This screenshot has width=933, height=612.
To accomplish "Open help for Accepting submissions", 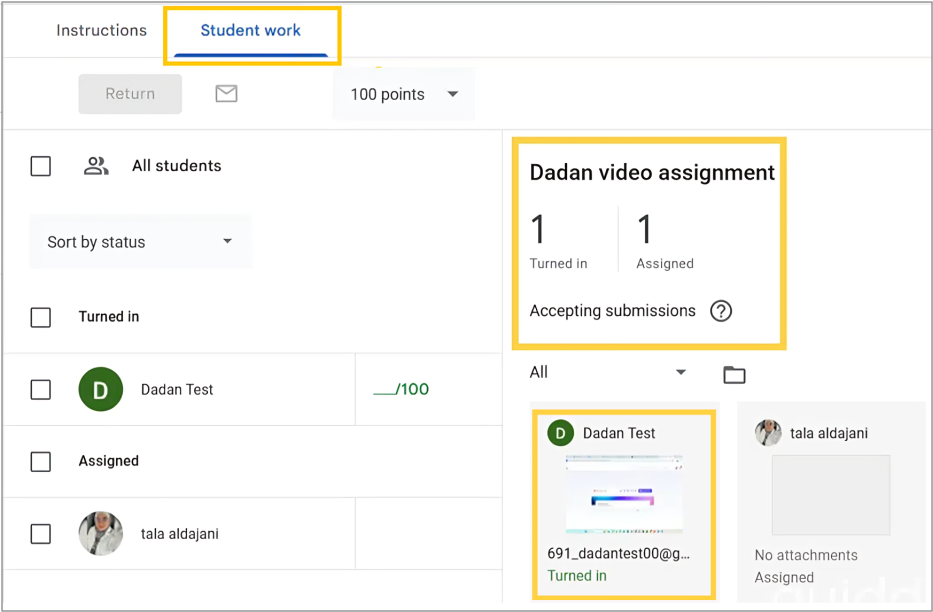I will [x=721, y=311].
